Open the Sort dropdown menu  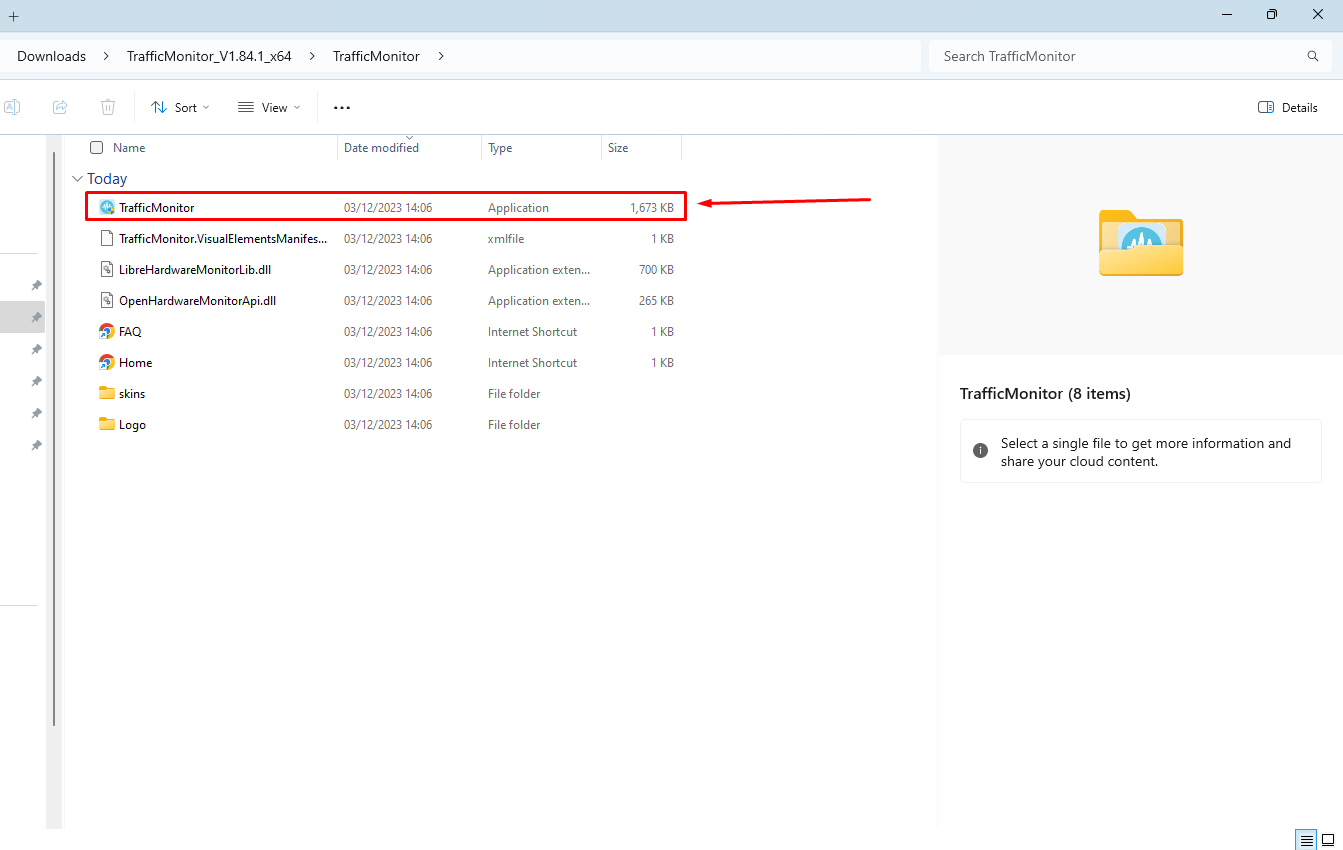click(x=180, y=107)
